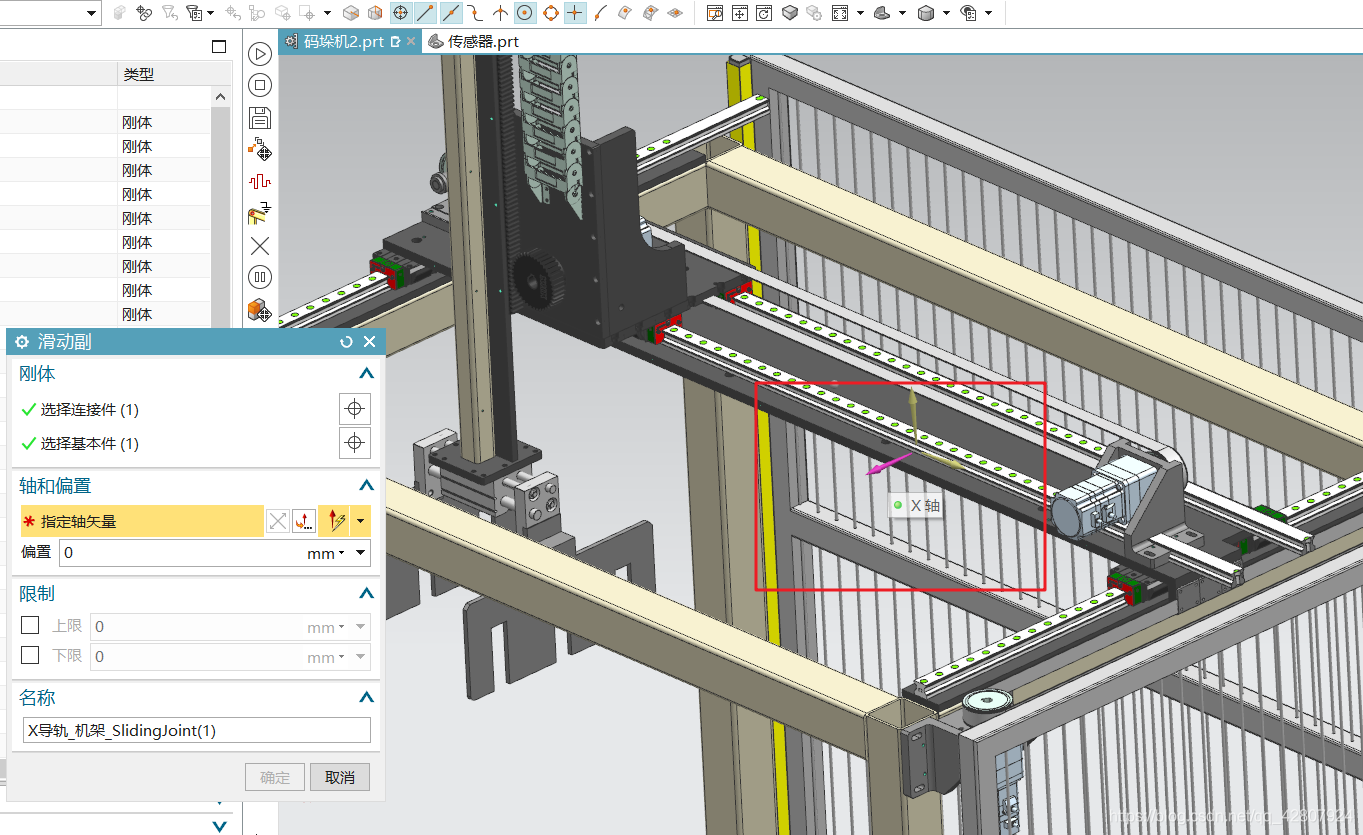Toggle the arc center snap point icon
Viewport: 1363px width, 835px height.
[x=524, y=13]
